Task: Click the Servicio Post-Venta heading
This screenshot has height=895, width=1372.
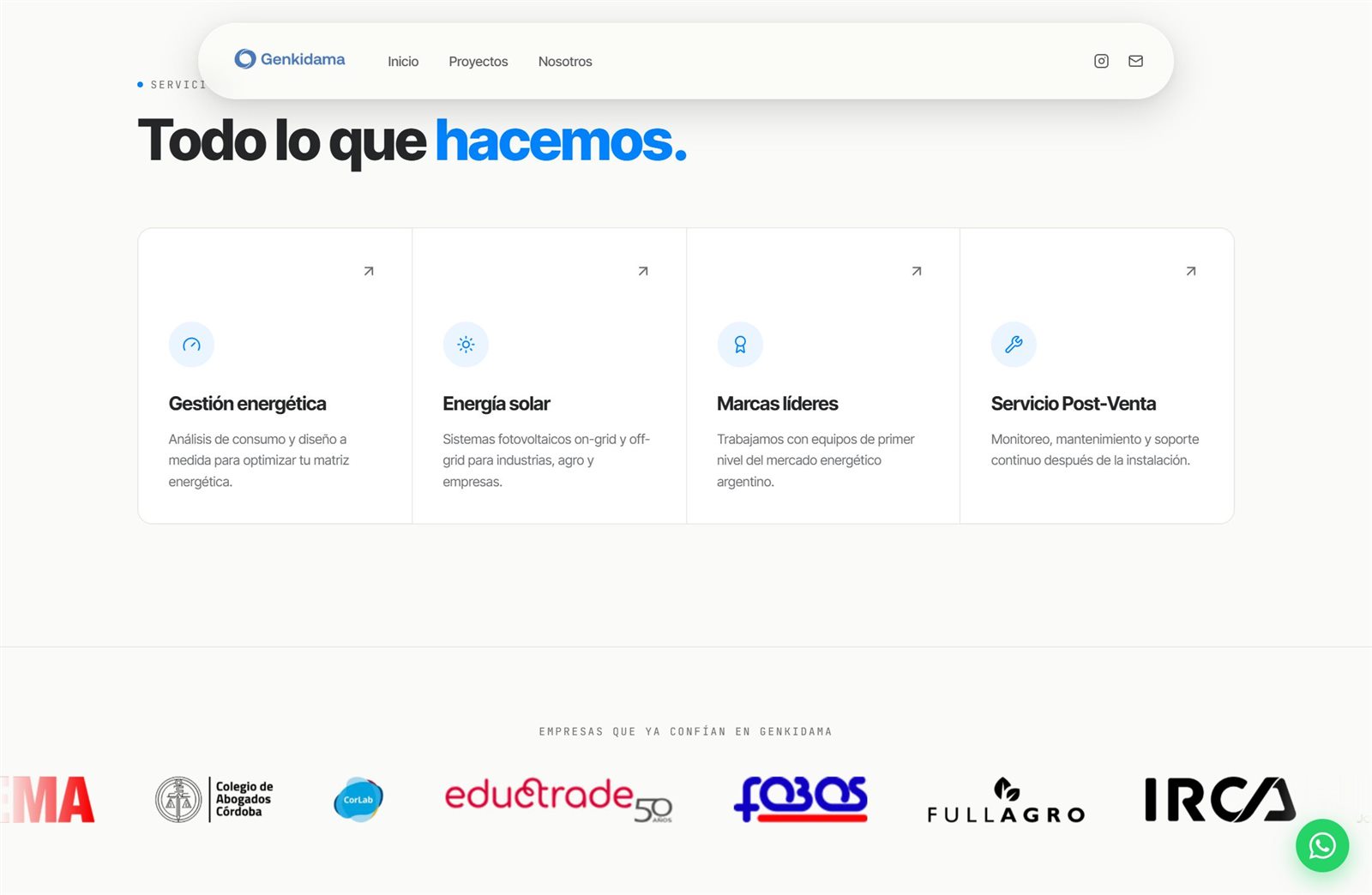Action: coord(1074,404)
